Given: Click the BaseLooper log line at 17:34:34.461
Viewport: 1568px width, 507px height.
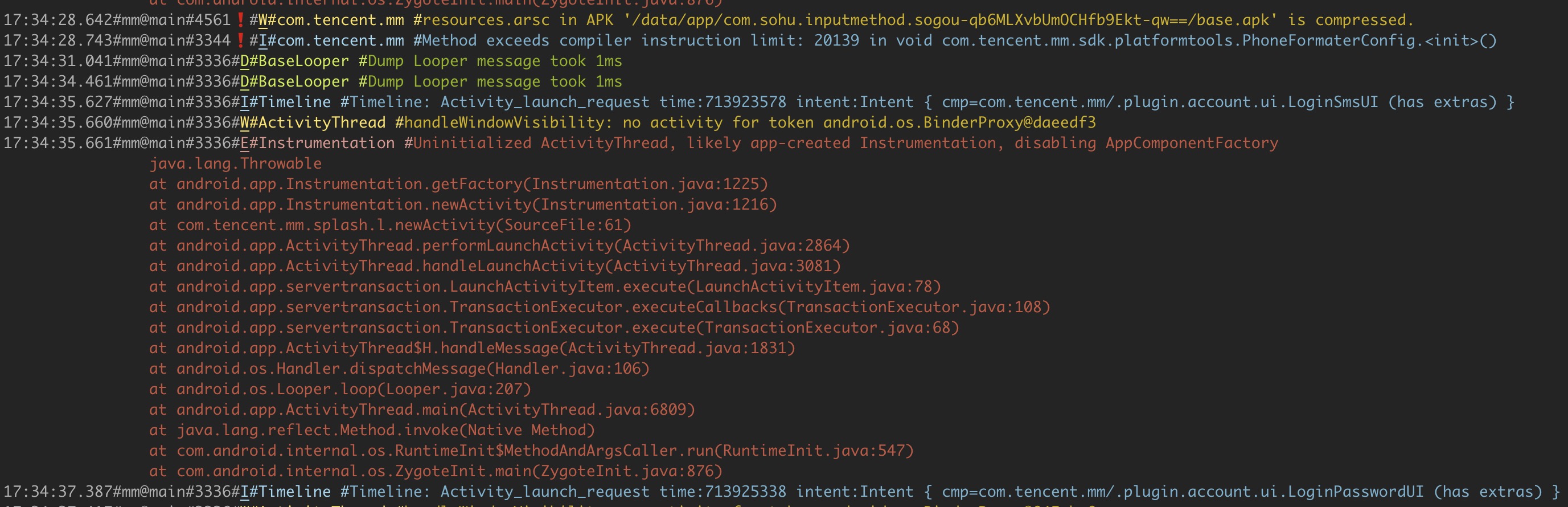Looking at the screenshot, I should click(313, 81).
